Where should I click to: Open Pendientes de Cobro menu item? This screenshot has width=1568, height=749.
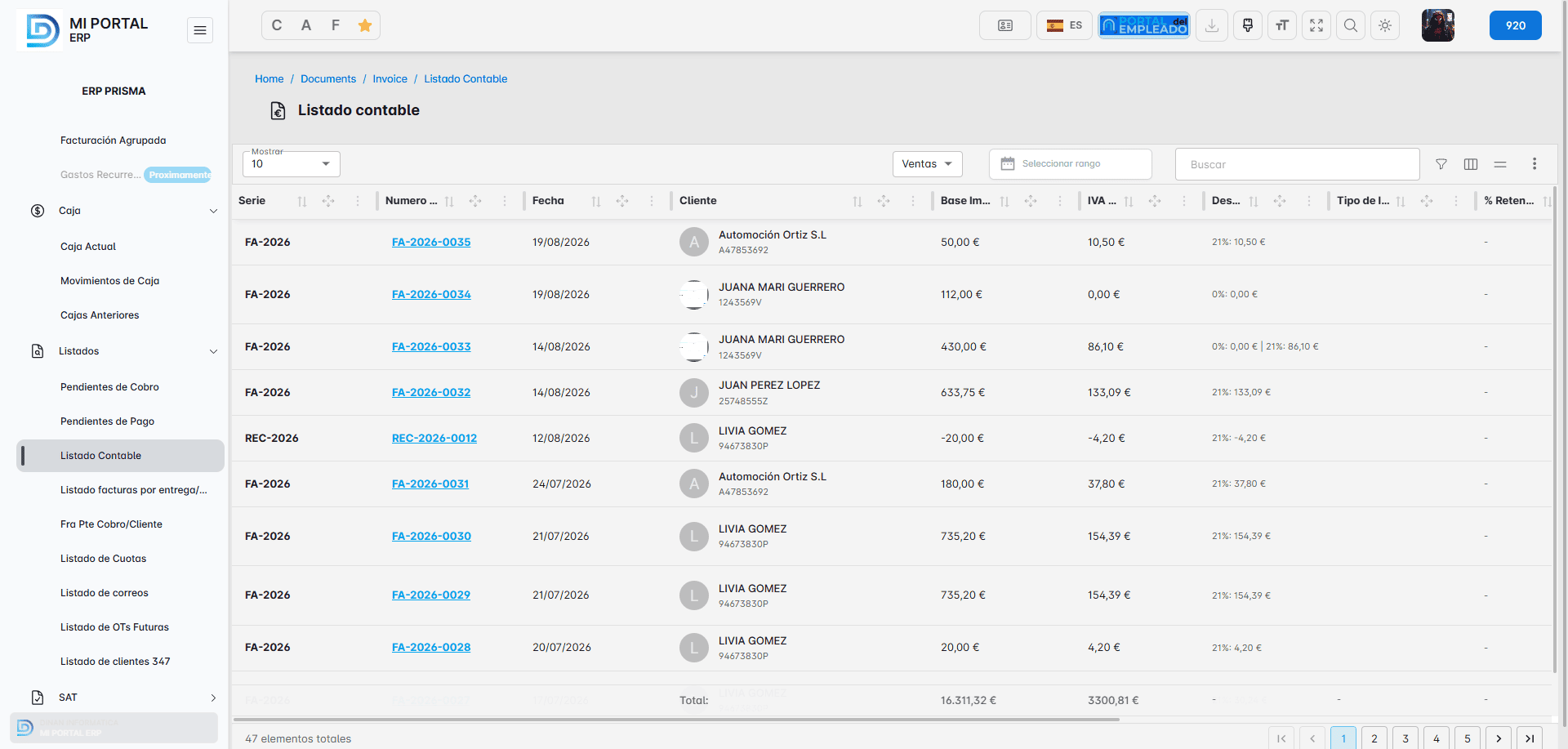pyautogui.click(x=109, y=387)
